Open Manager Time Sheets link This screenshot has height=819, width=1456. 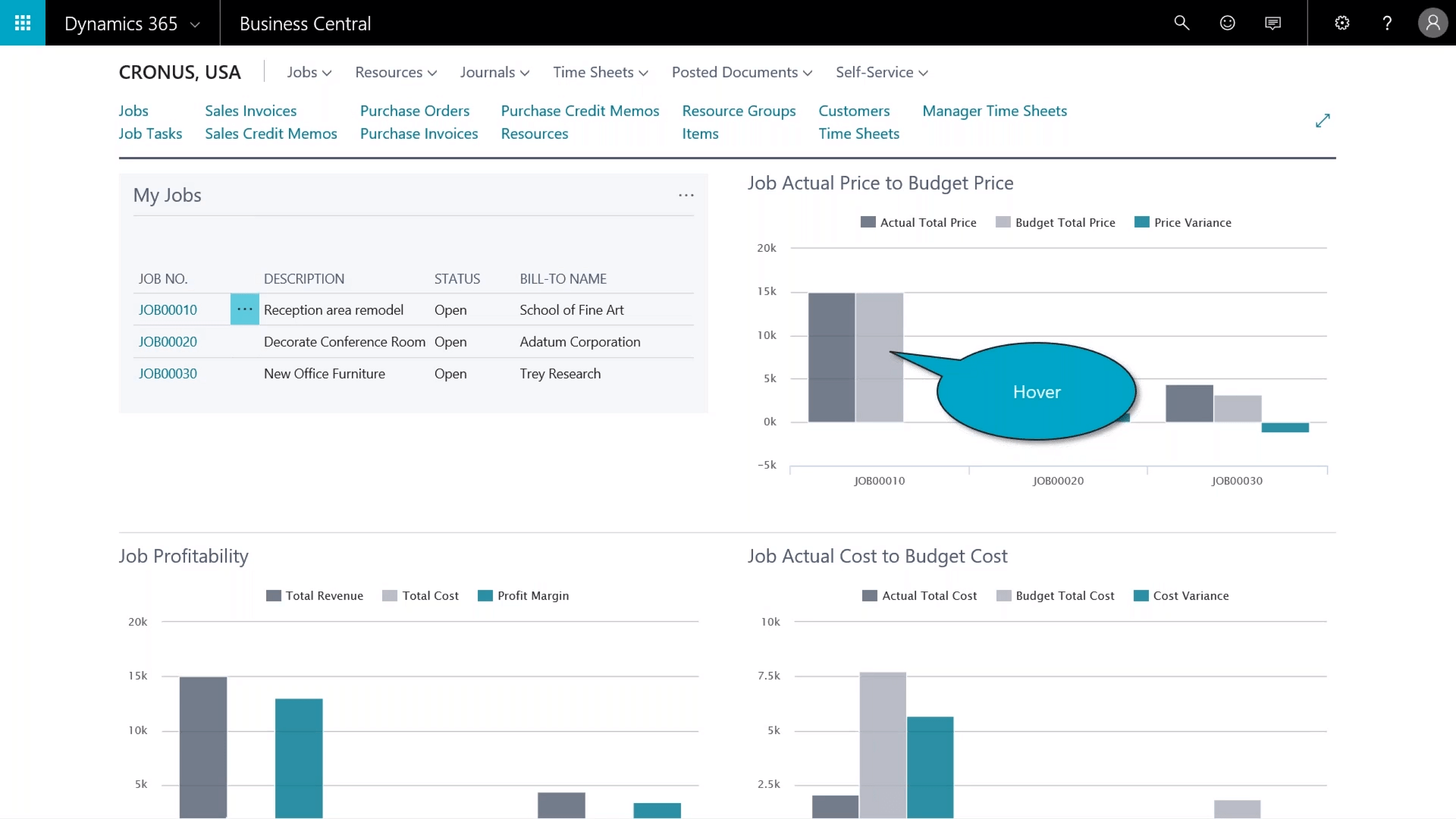(x=994, y=111)
